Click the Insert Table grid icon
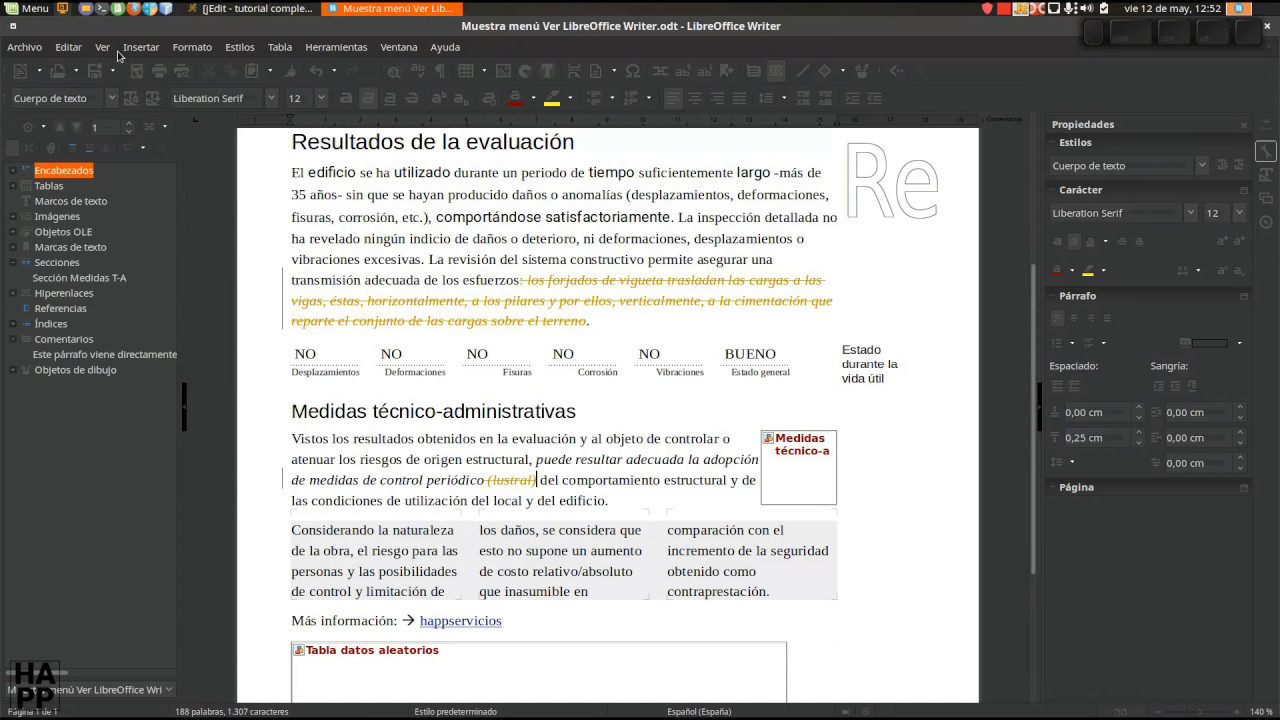The width and height of the screenshot is (1280, 720). [x=466, y=71]
